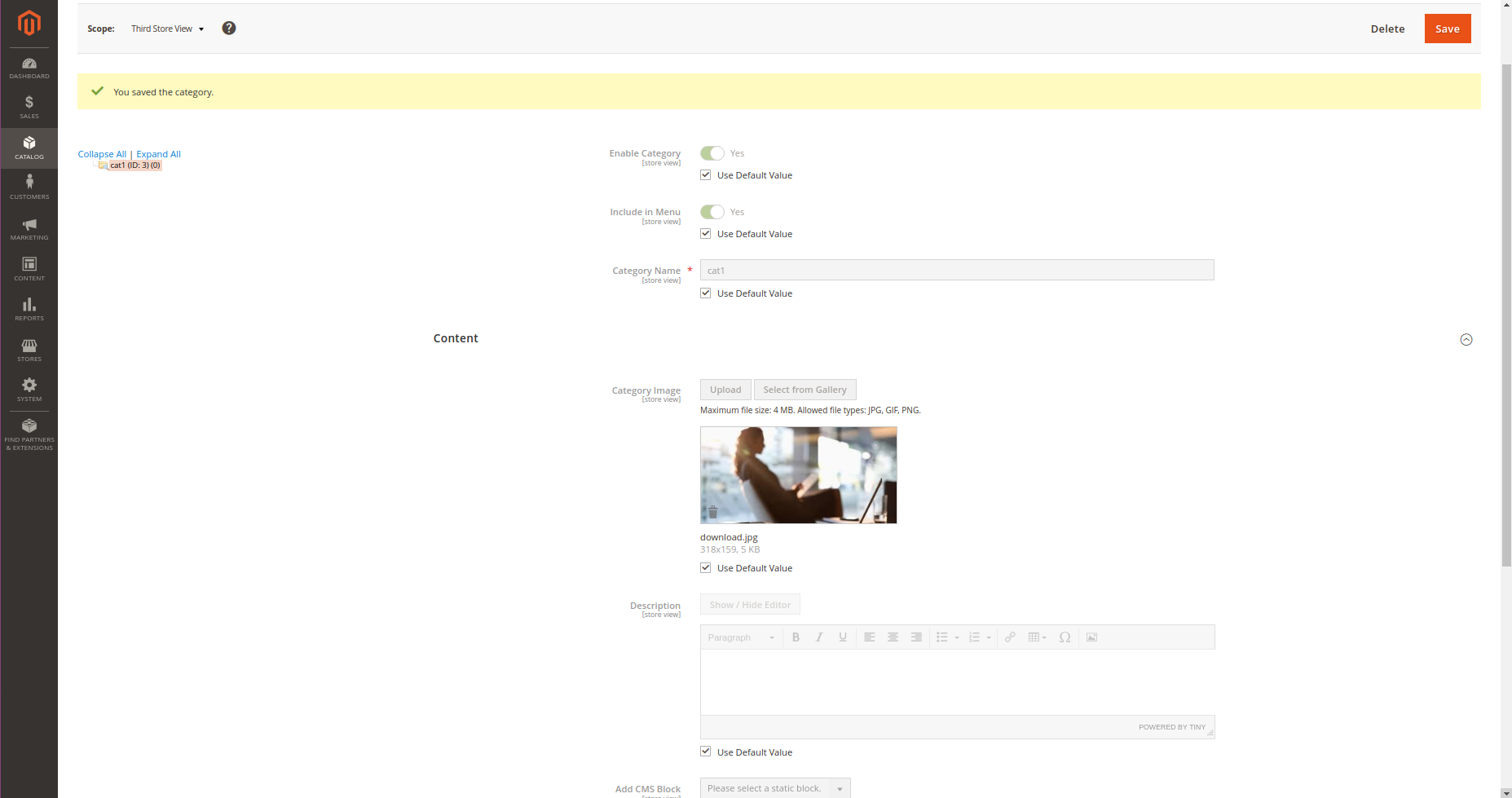Screen dimensions: 1512x798
Task: Click the Magento logo icon
Action: [x=29, y=23]
